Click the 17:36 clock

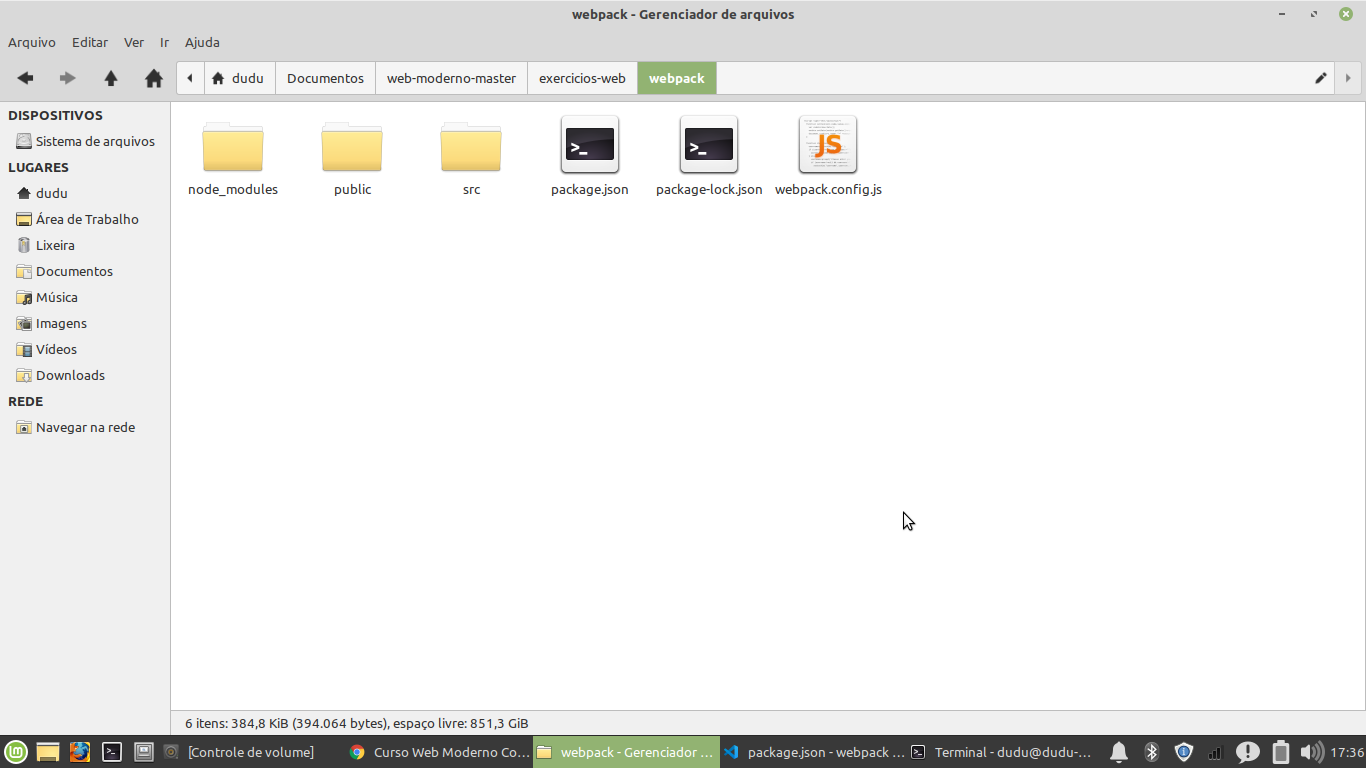1347,752
